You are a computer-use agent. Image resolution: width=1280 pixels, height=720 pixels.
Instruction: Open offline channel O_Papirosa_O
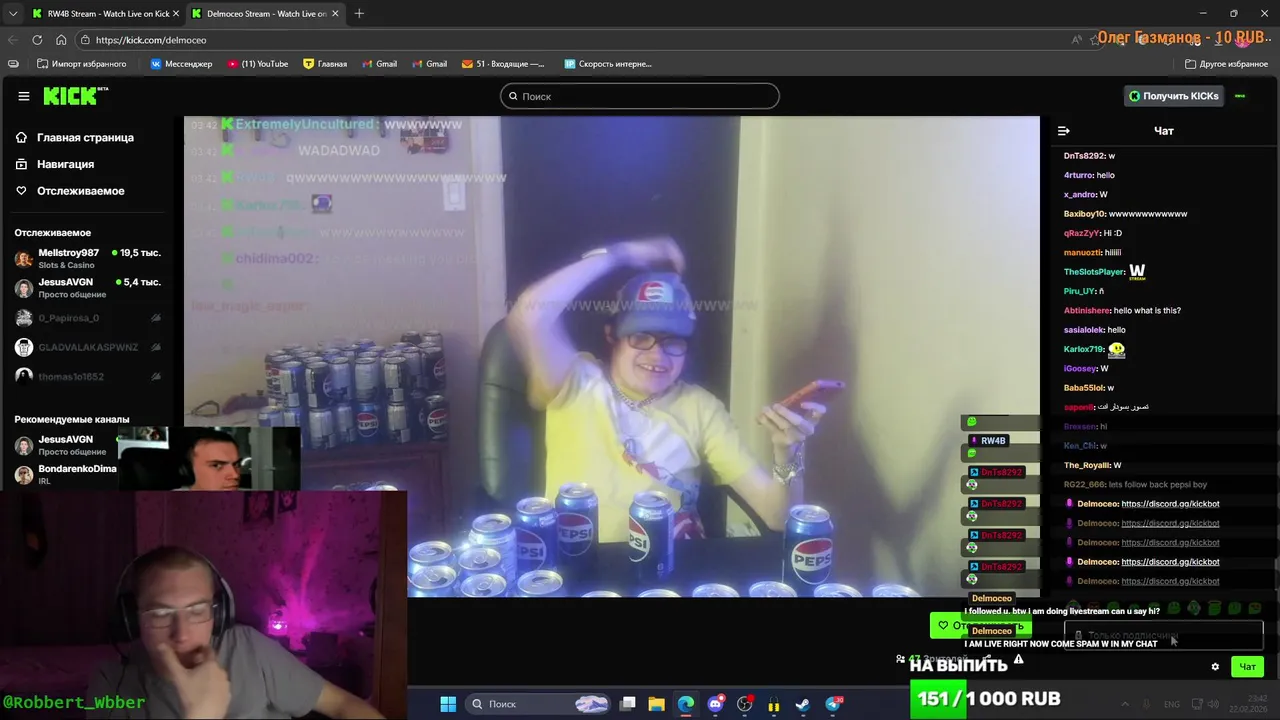pyautogui.click(x=88, y=318)
